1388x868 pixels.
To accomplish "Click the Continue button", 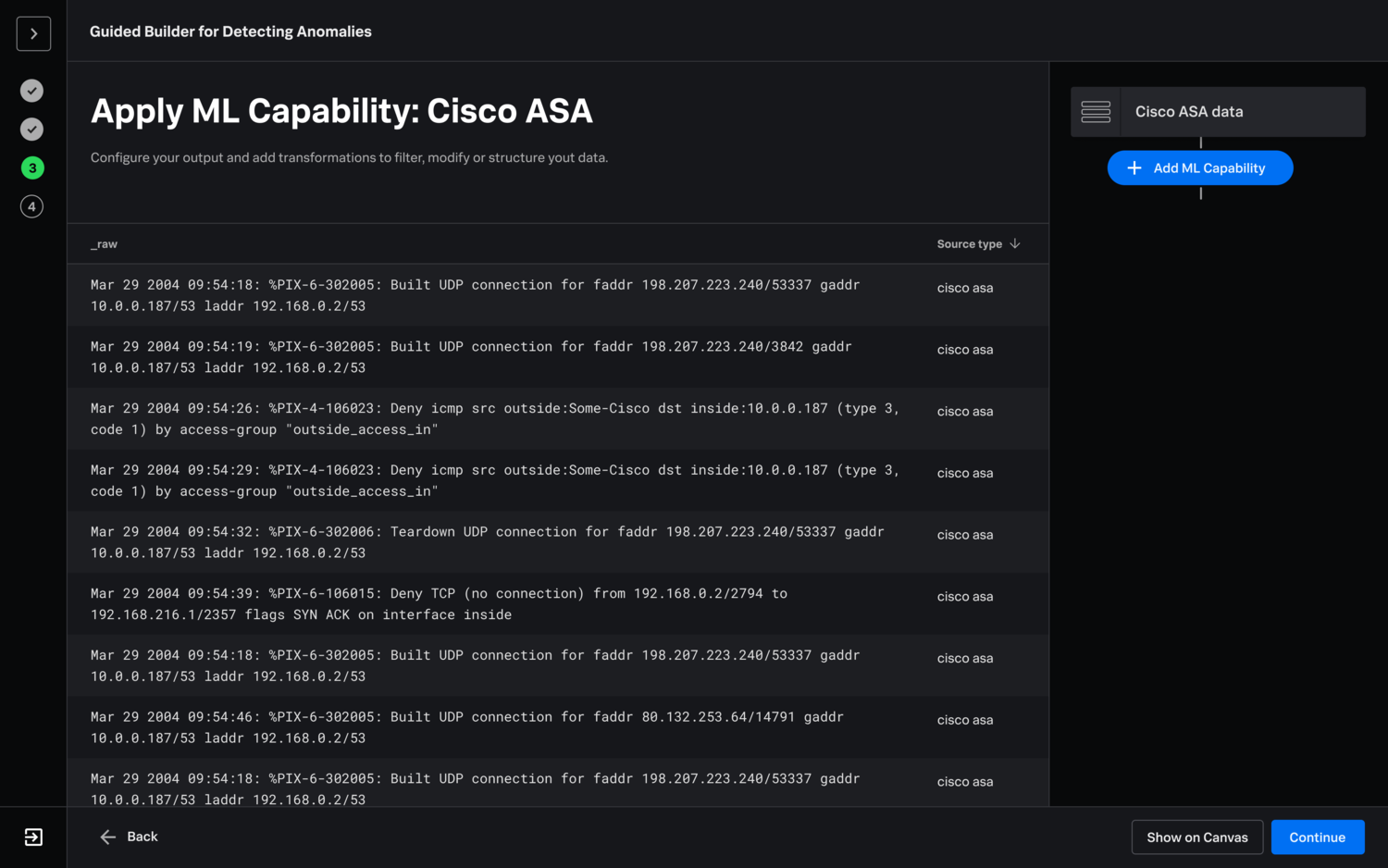I will pyautogui.click(x=1318, y=837).
